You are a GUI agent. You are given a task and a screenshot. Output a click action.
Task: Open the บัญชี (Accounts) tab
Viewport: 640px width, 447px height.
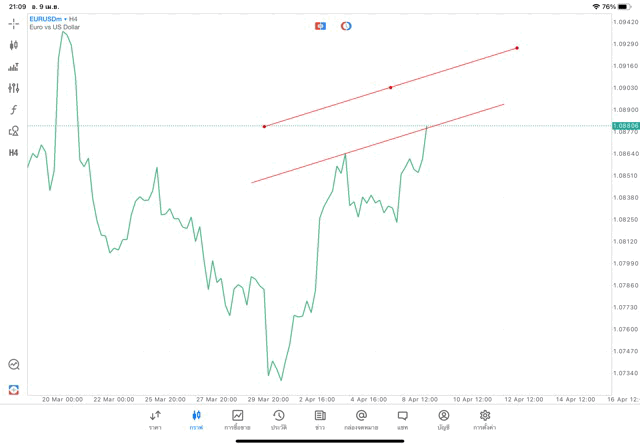click(x=444, y=420)
